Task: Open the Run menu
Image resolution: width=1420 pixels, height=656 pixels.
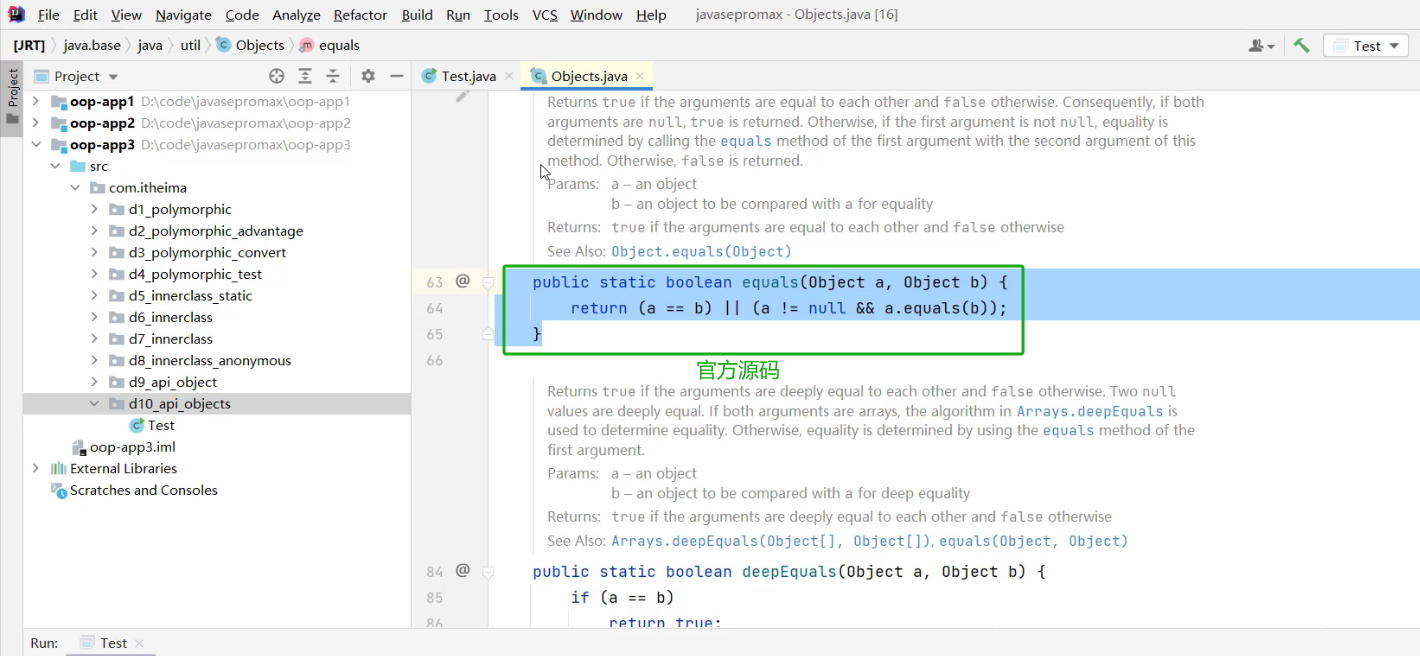Action: [458, 15]
